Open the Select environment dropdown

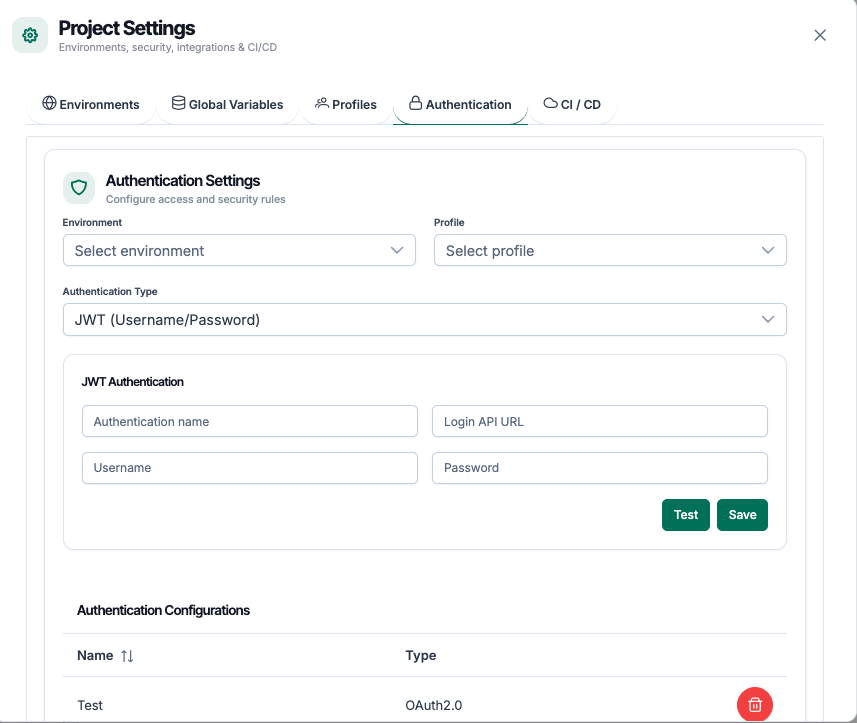coord(239,250)
